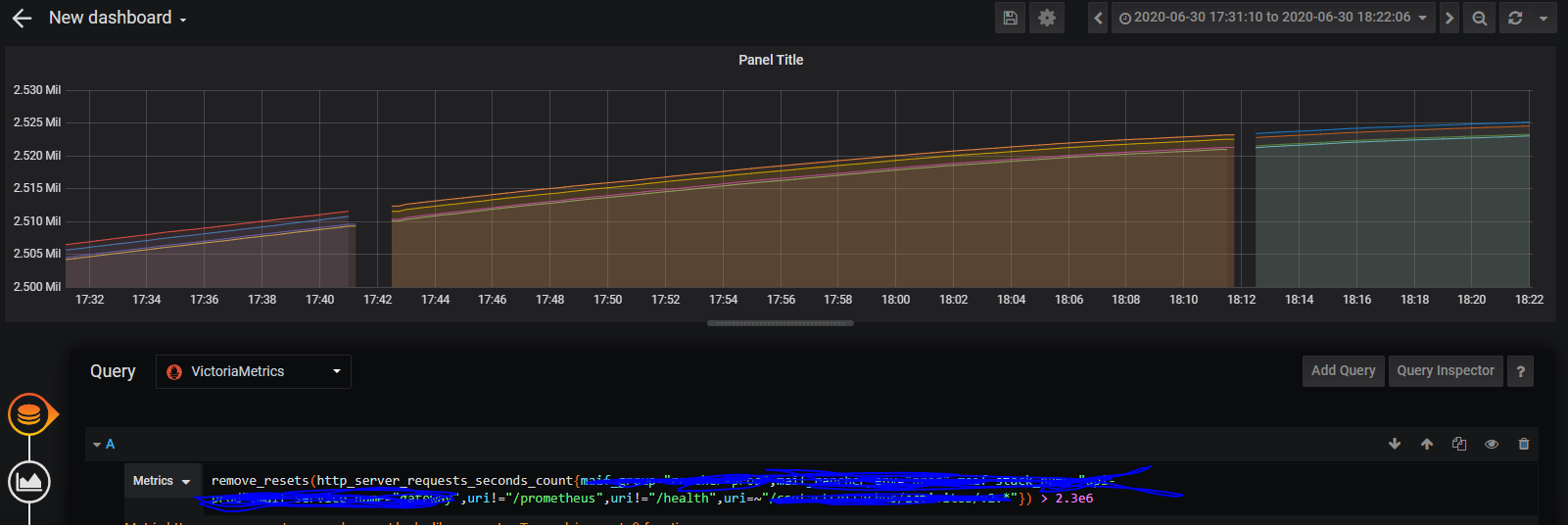1568x525 pixels.
Task: Delete query A with the trash icon
Action: coord(1524,444)
